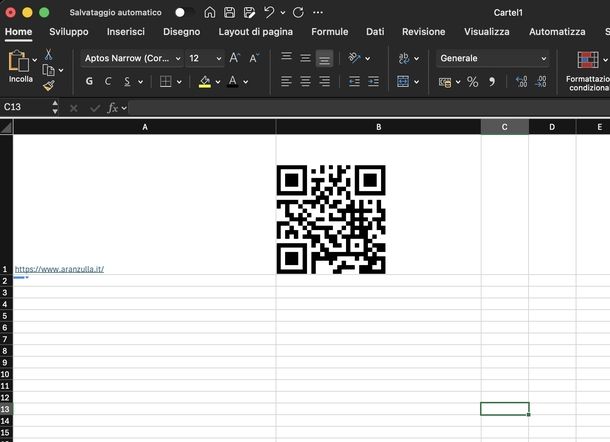Open the more options ellipsis in title bar
The image size is (610, 442).
point(318,12)
